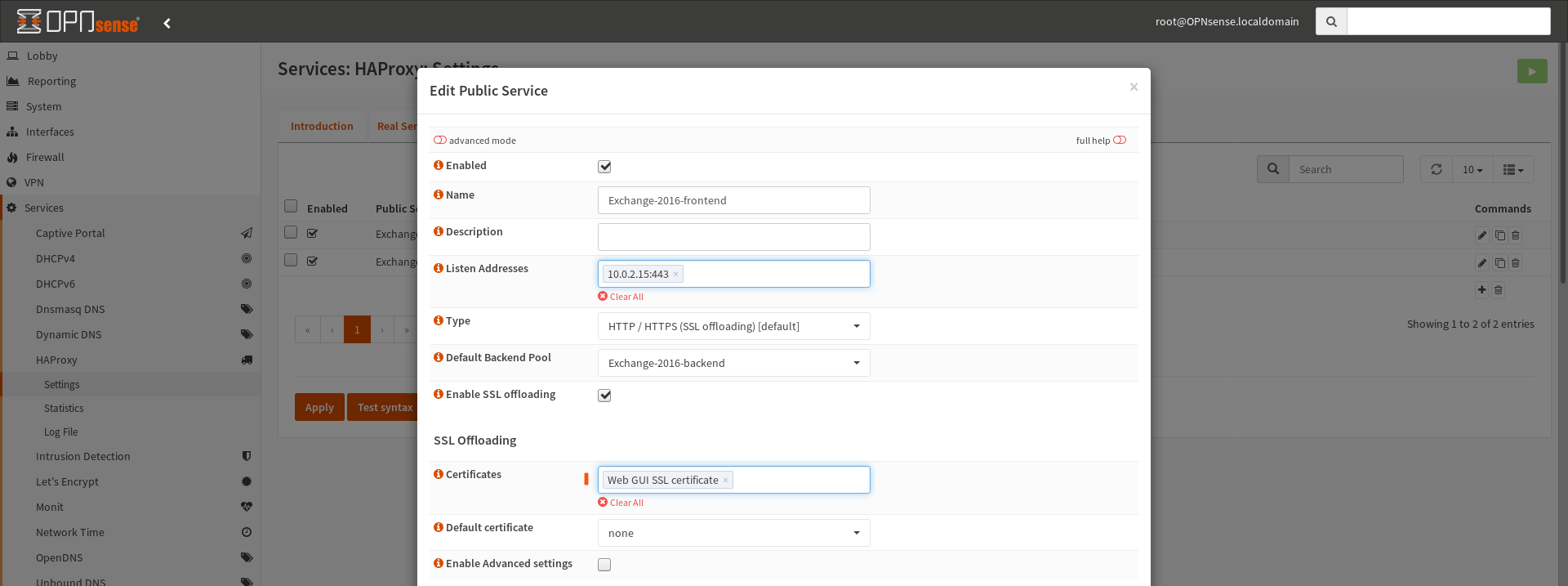The height and width of the screenshot is (586, 1568).
Task: Click into the Description field
Action: 734,237
